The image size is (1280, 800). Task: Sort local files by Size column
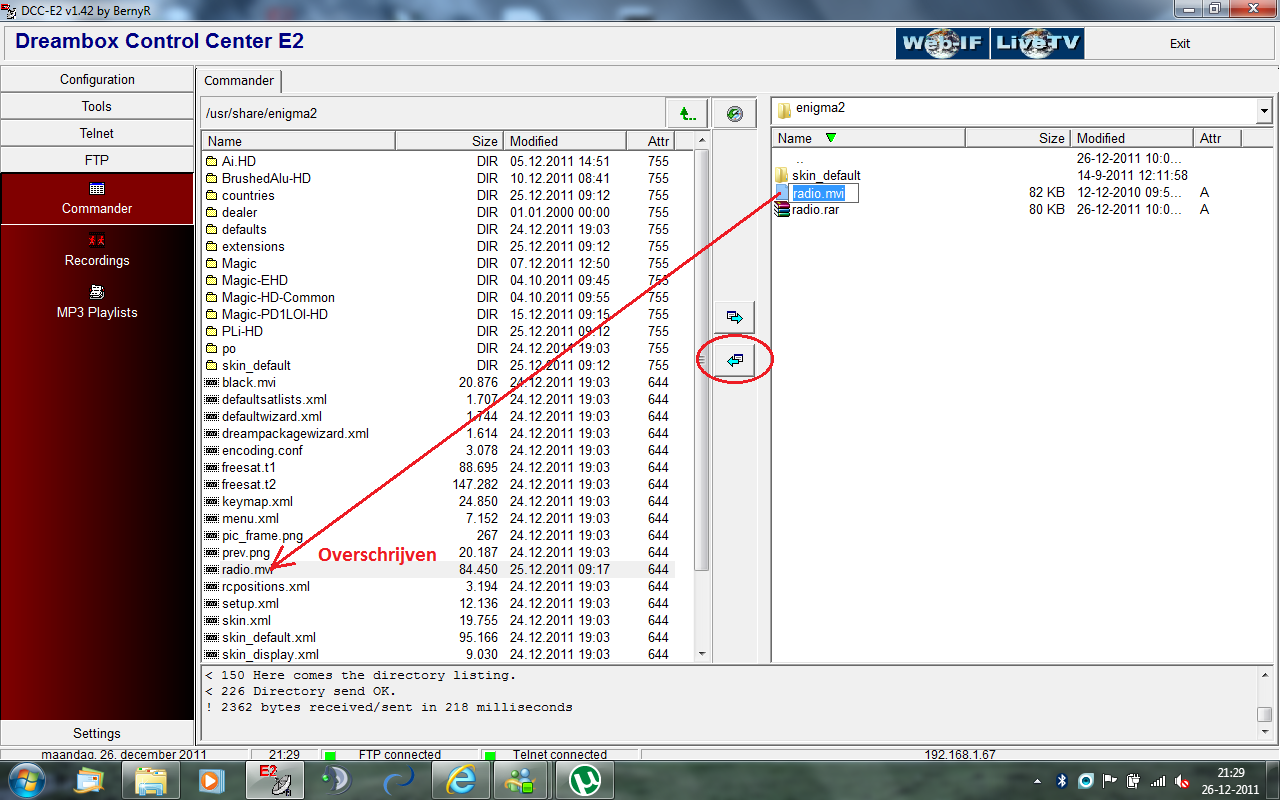1018,138
